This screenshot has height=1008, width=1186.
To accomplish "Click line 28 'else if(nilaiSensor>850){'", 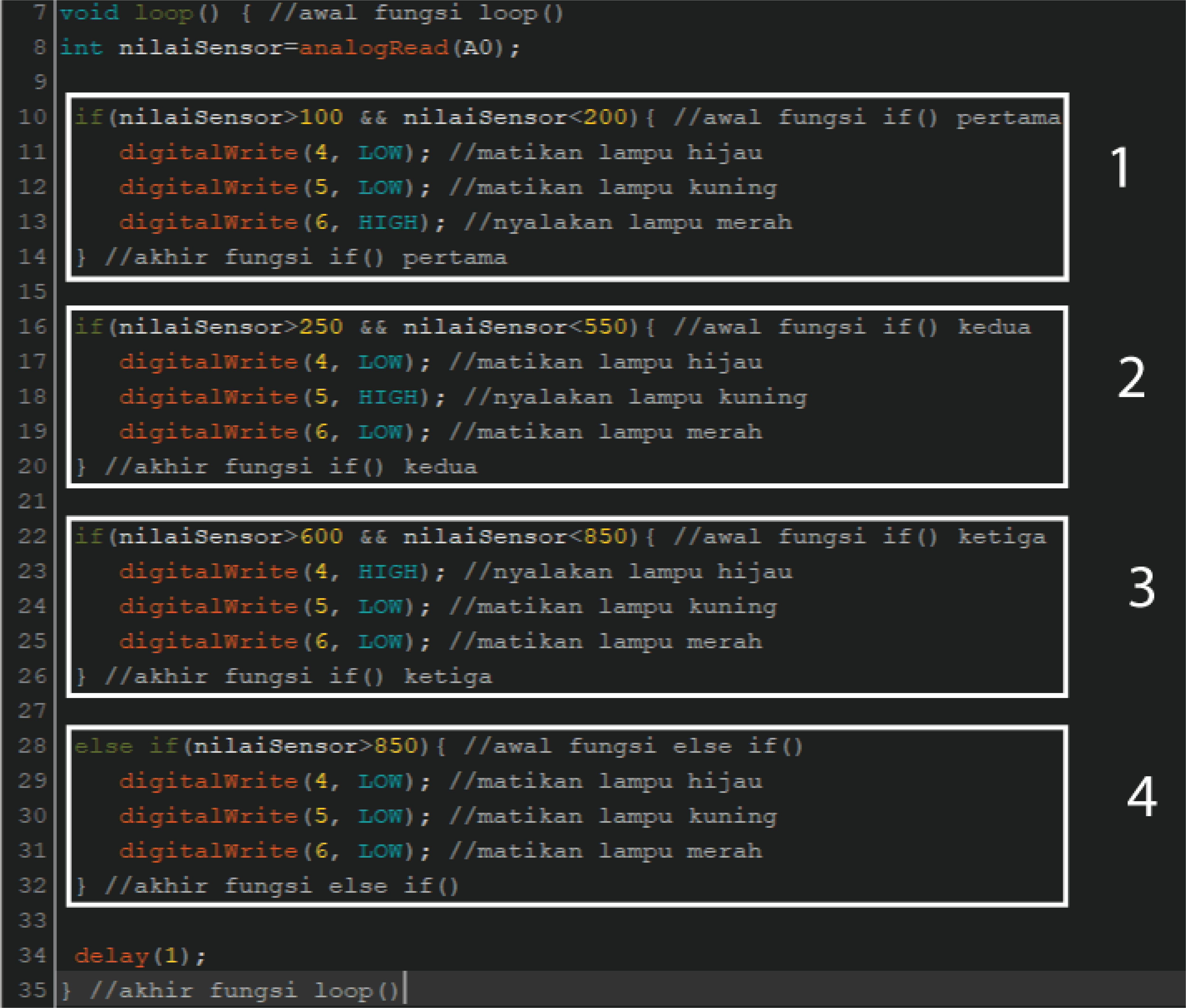I will click(260, 746).
